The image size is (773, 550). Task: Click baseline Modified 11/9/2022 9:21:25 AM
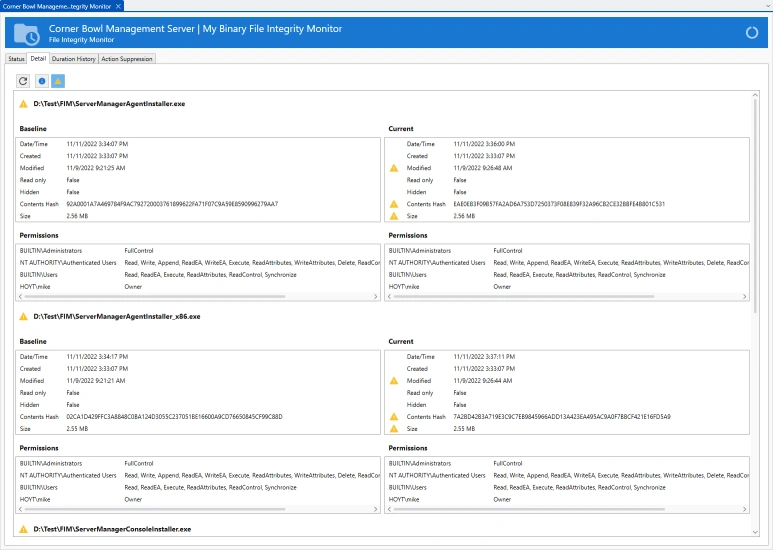tap(96, 168)
